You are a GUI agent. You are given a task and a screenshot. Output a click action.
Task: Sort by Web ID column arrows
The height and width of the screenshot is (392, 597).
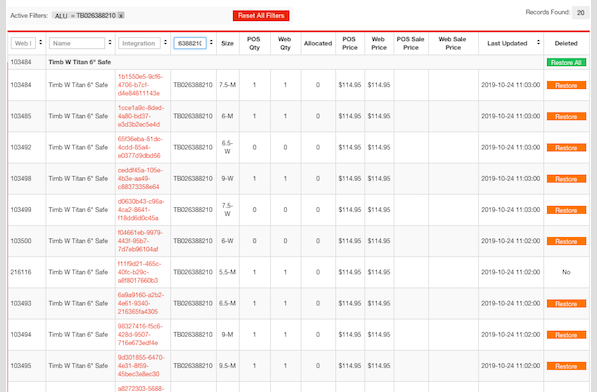[x=40, y=43]
